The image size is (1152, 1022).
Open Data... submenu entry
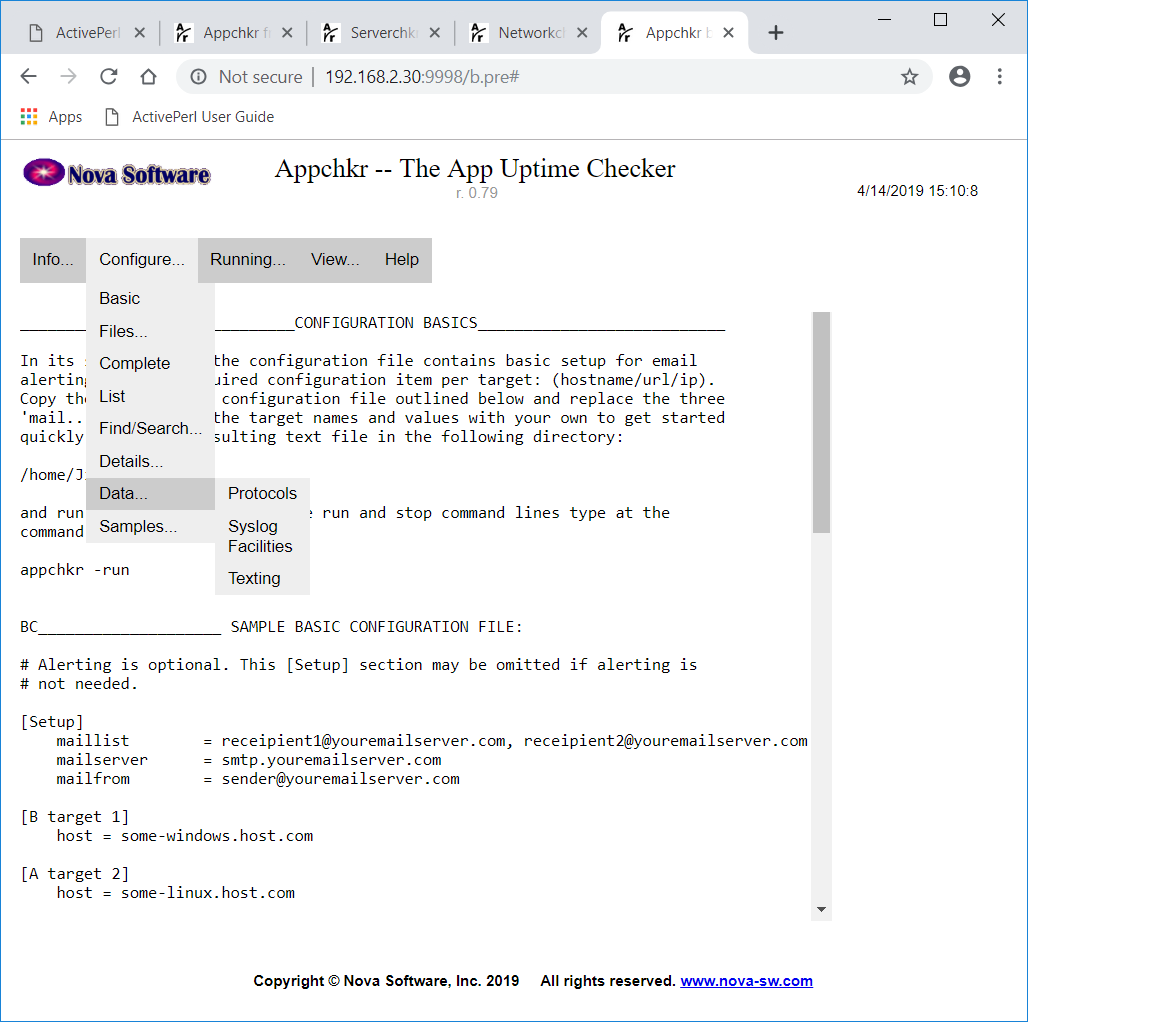click(x=151, y=494)
